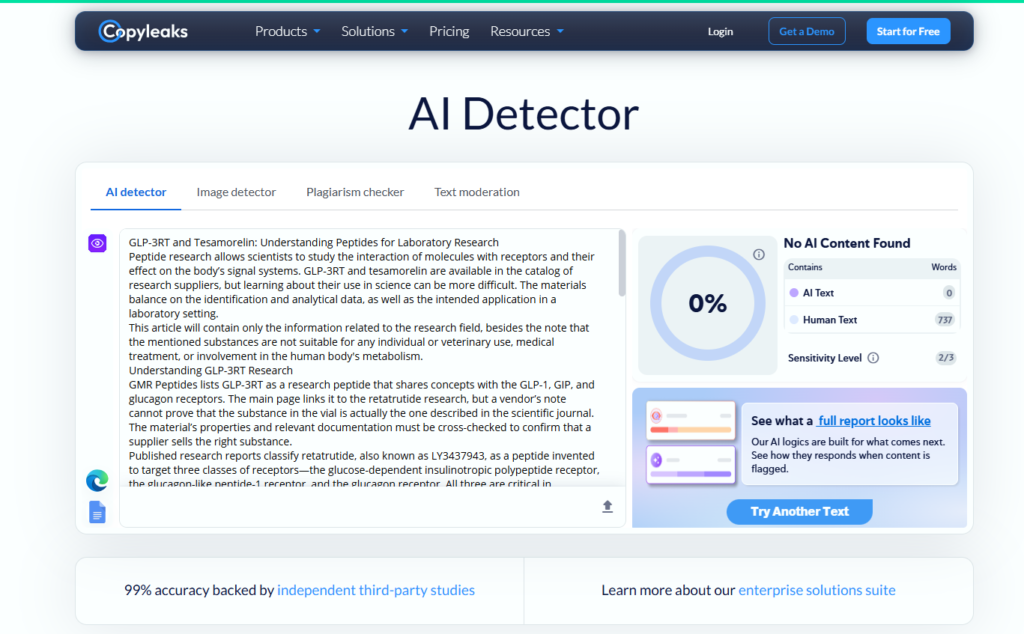This screenshot has height=634, width=1024.
Task: Open the Solutions dropdown
Action: 374,31
